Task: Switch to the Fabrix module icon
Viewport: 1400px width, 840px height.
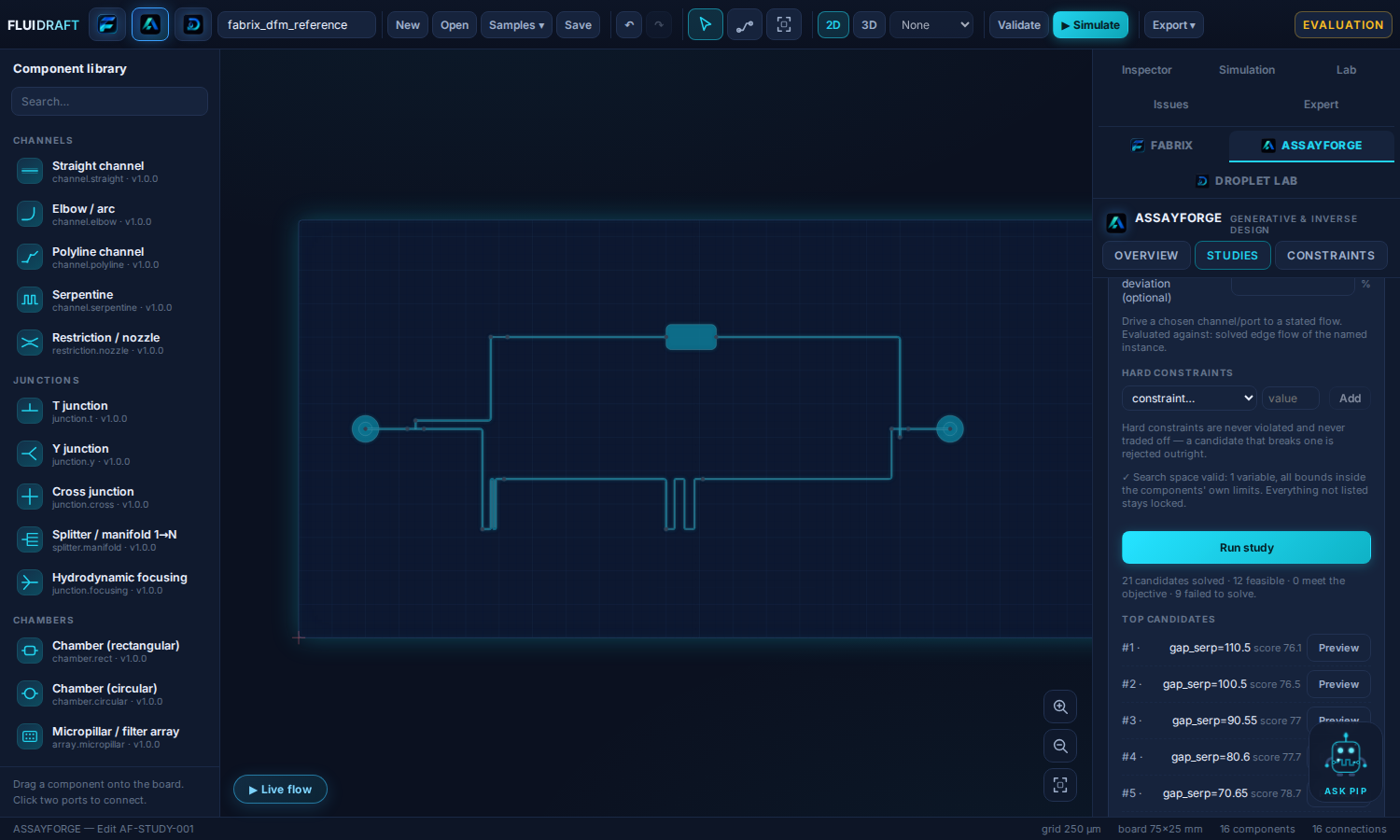Action: click(107, 25)
